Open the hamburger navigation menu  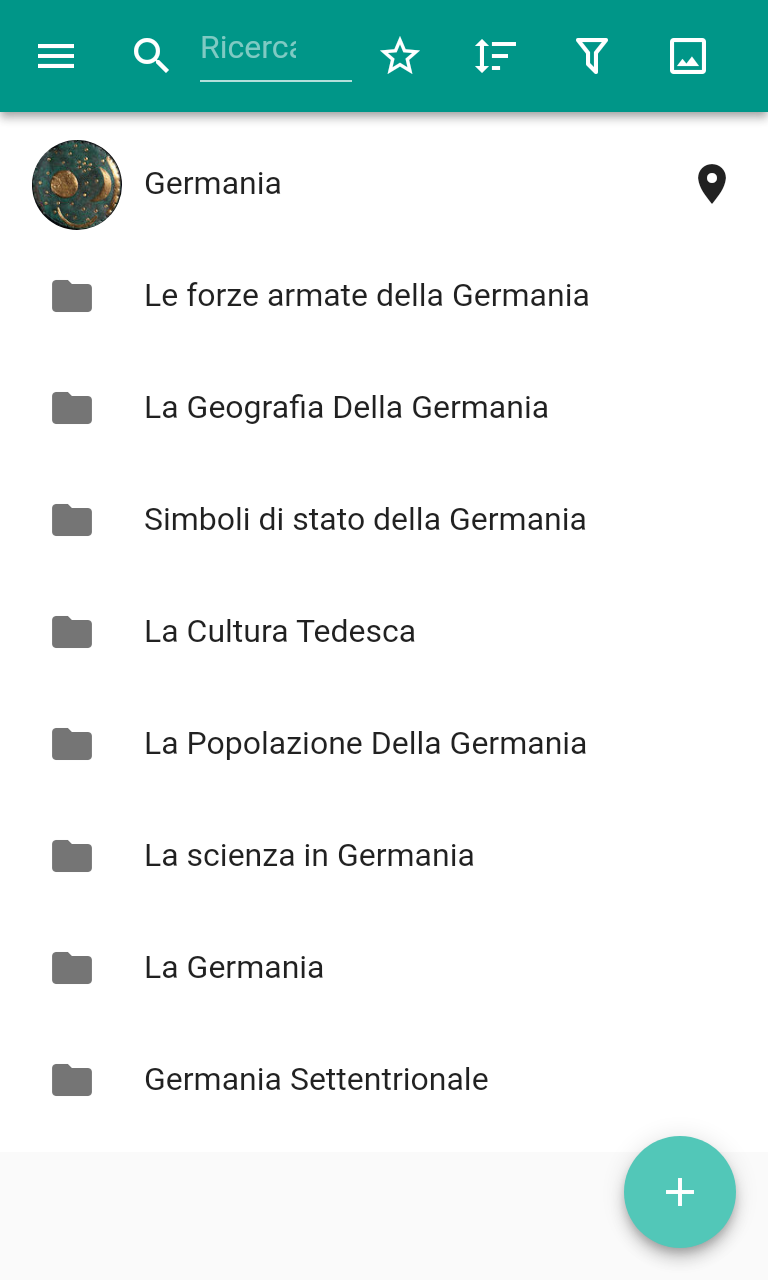56,56
